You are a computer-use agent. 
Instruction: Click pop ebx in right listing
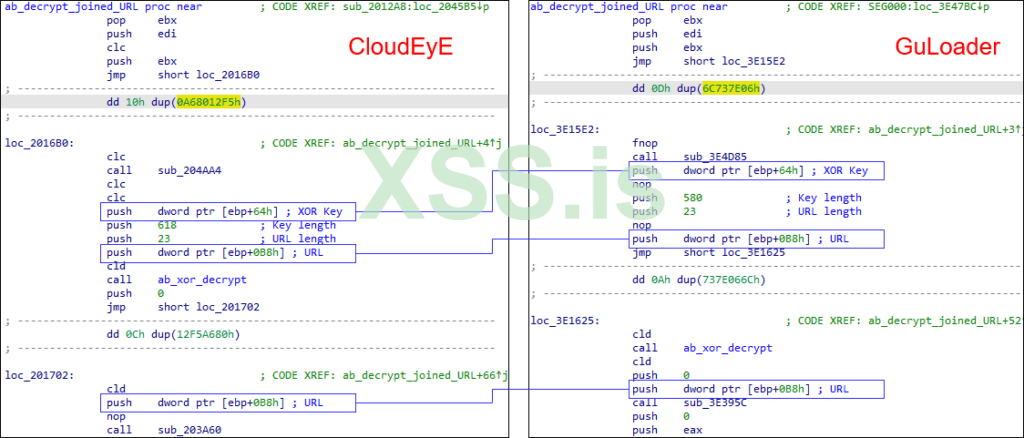pos(667,20)
